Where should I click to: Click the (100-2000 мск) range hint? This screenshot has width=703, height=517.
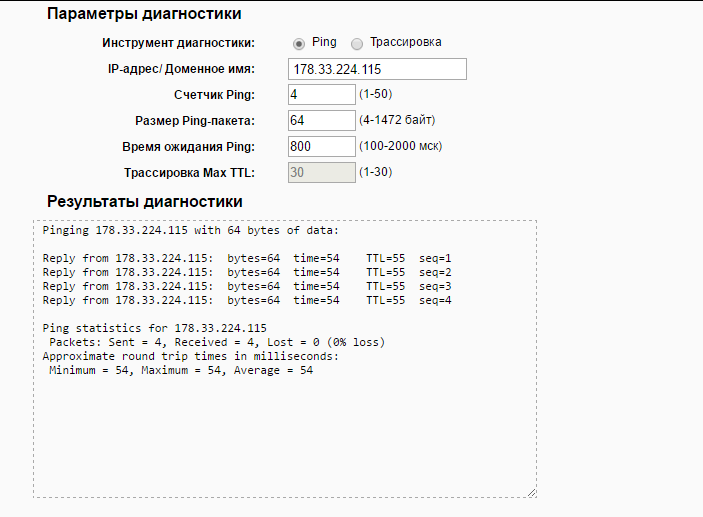tap(400, 146)
